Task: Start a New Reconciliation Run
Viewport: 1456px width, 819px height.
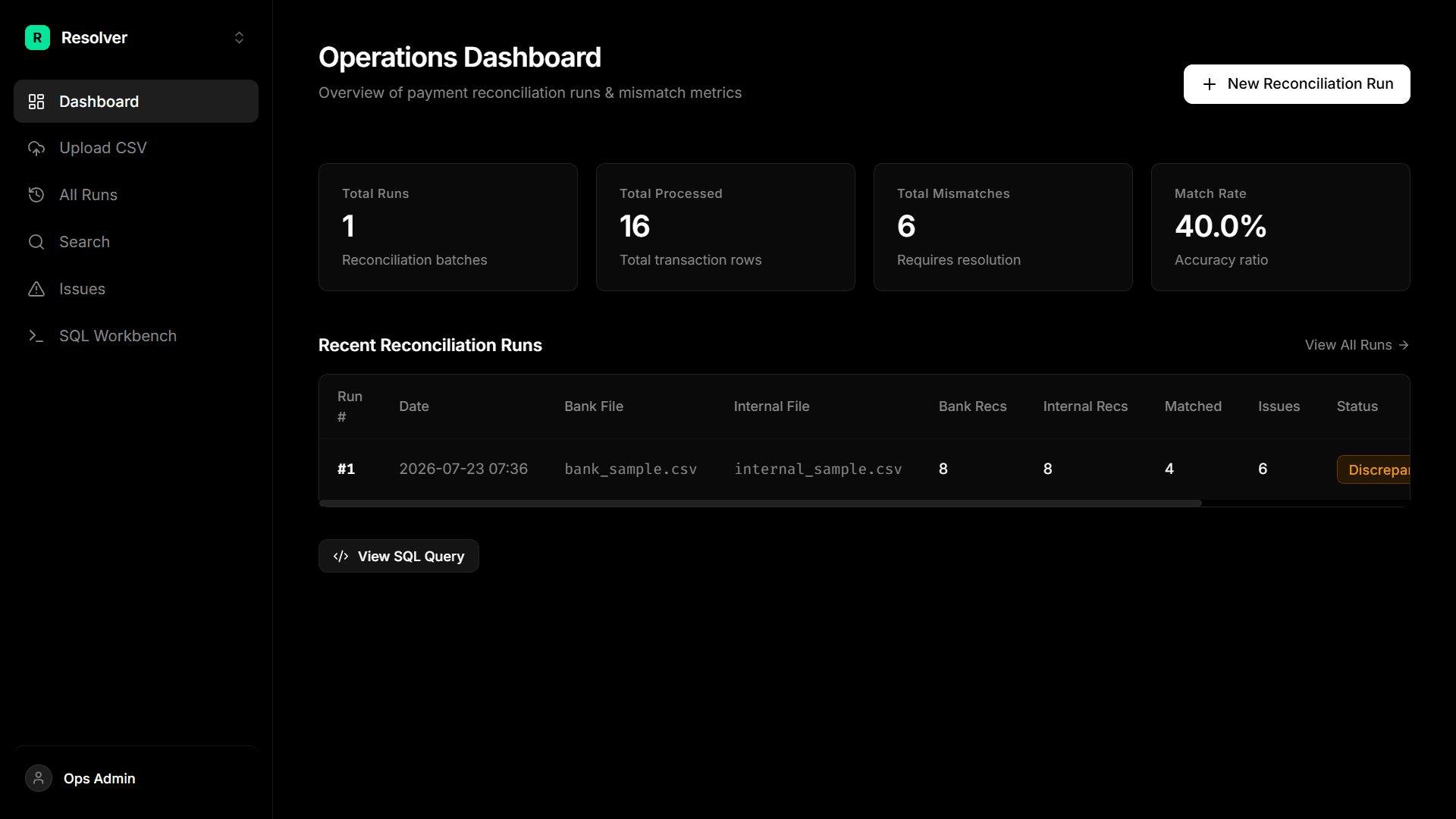Action: 1297,84
